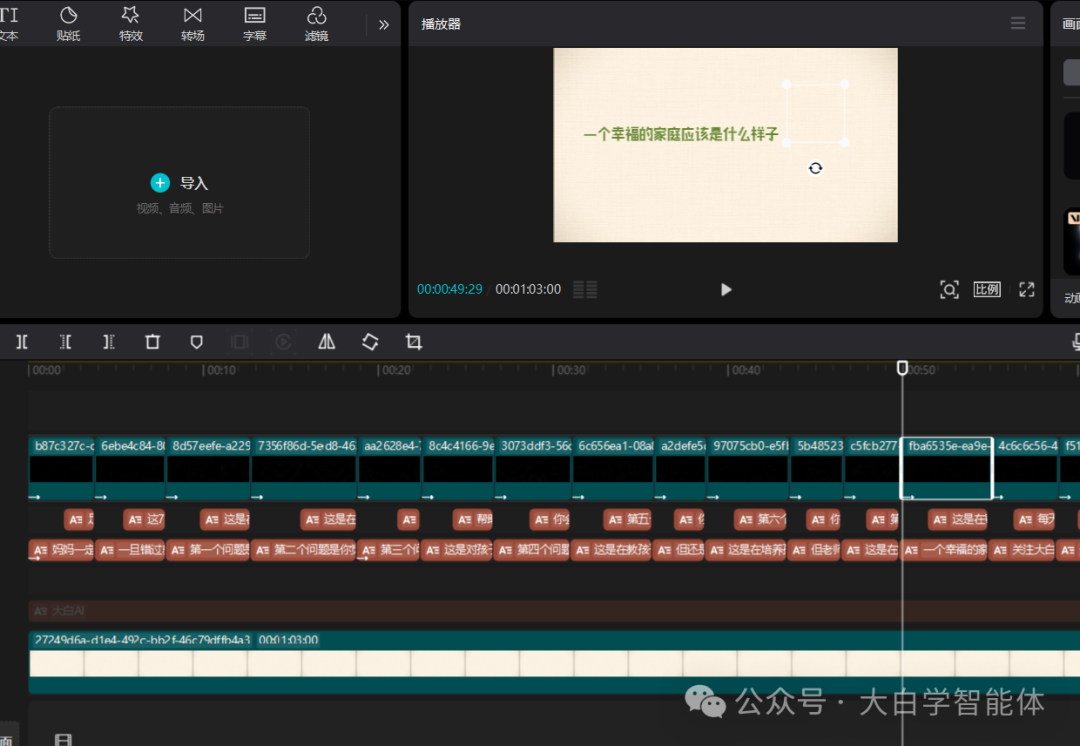Select text clip 这是对孩
Image resolution: width=1080 pixels, height=746 pixels.
[457, 550]
